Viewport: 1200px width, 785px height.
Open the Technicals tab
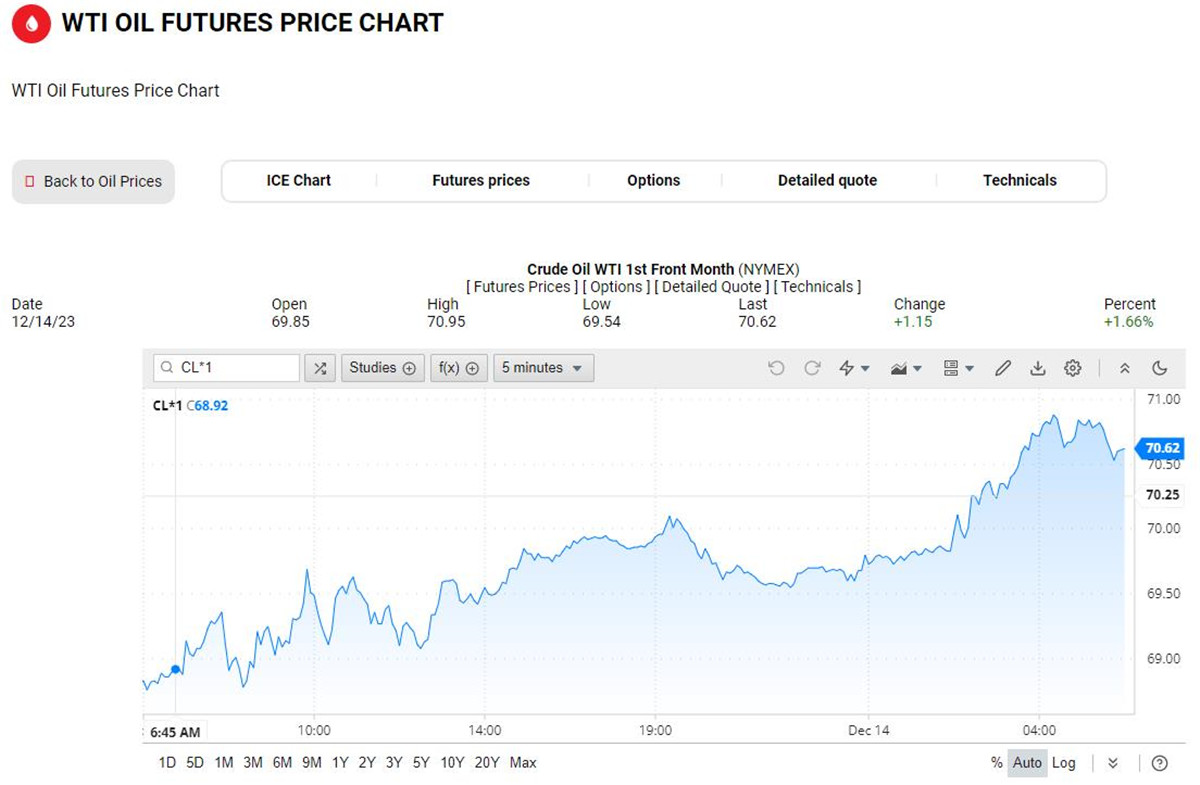[x=1019, y=181]
